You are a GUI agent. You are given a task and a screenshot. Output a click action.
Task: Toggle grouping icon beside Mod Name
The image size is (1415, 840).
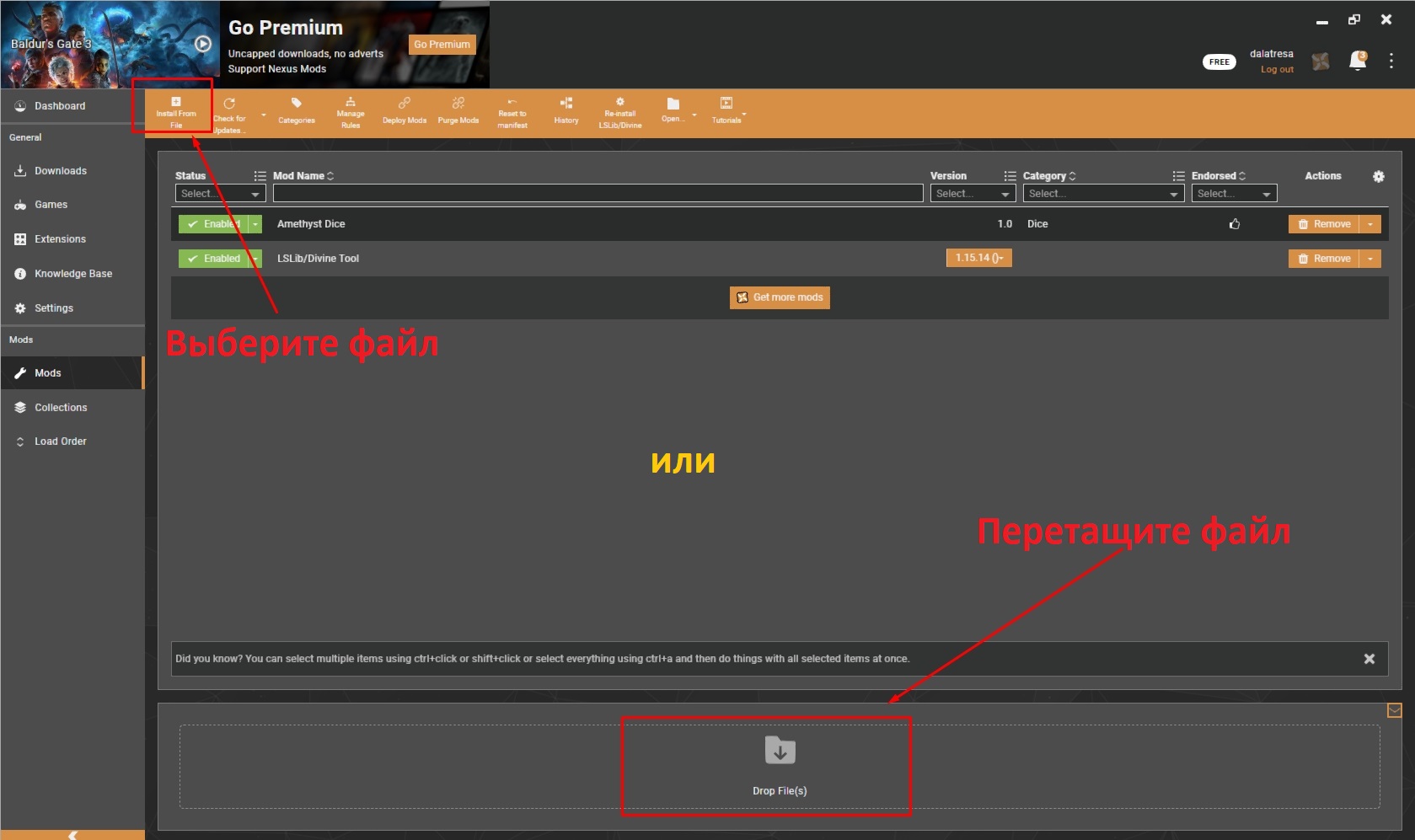pyautogui.click(x=260, y=176)
